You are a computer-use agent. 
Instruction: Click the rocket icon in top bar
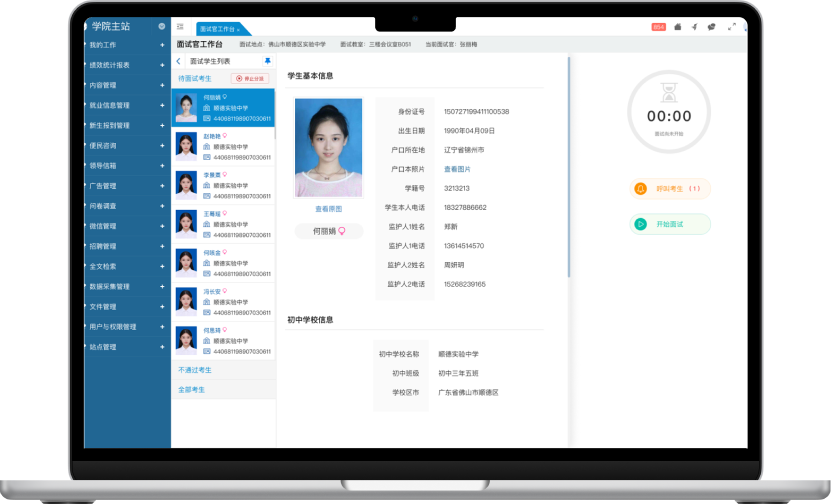[x=694, y=27]
